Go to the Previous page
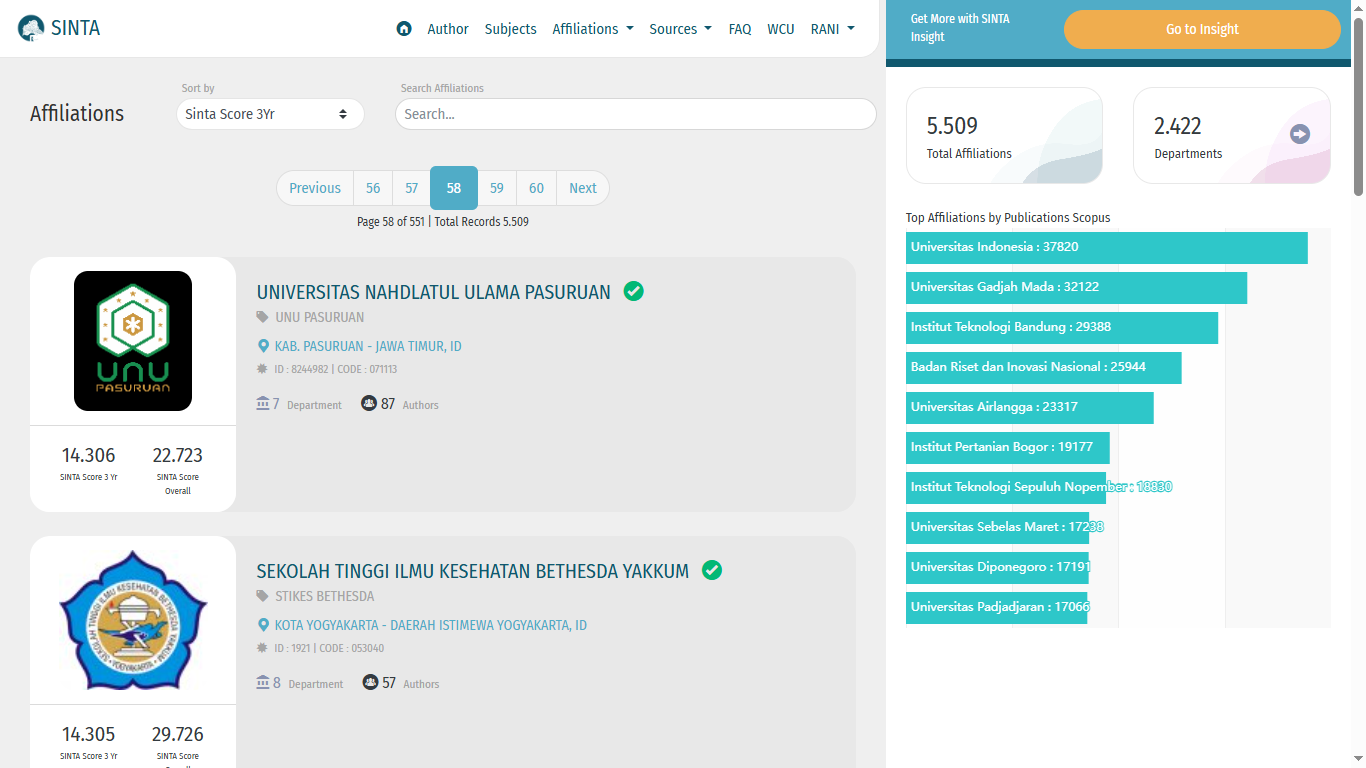 pyautogui.click(x=315, y=188)
